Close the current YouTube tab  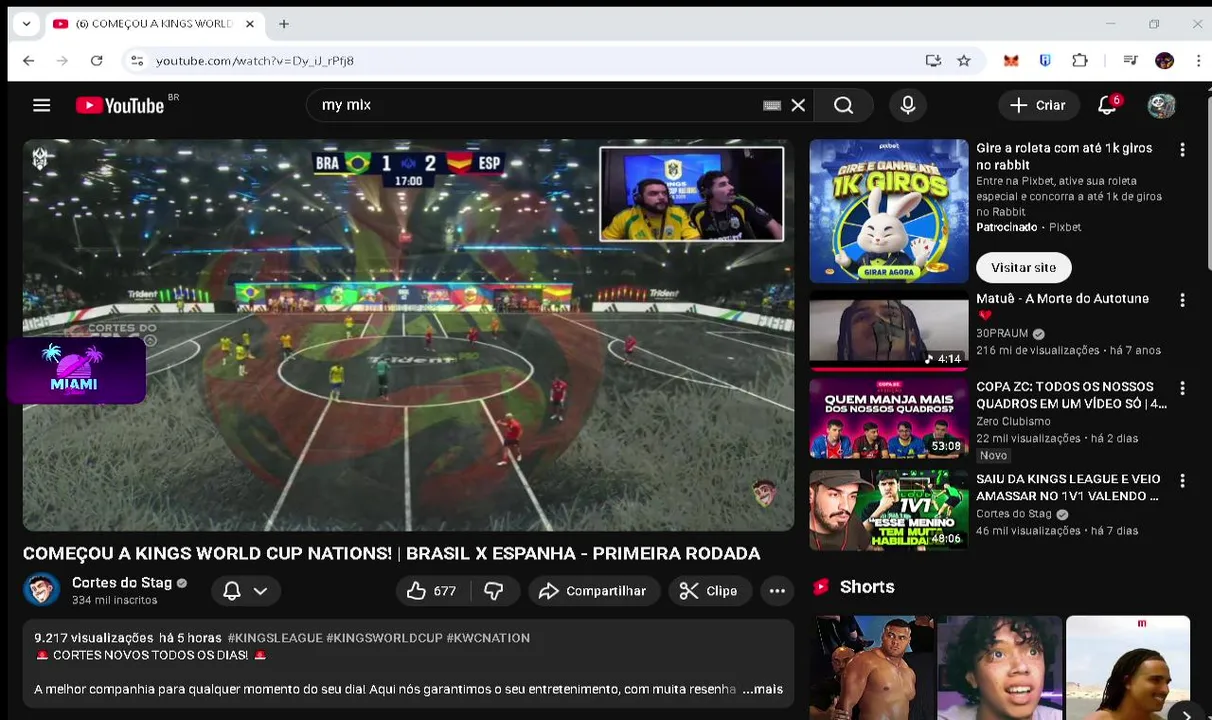250,24
